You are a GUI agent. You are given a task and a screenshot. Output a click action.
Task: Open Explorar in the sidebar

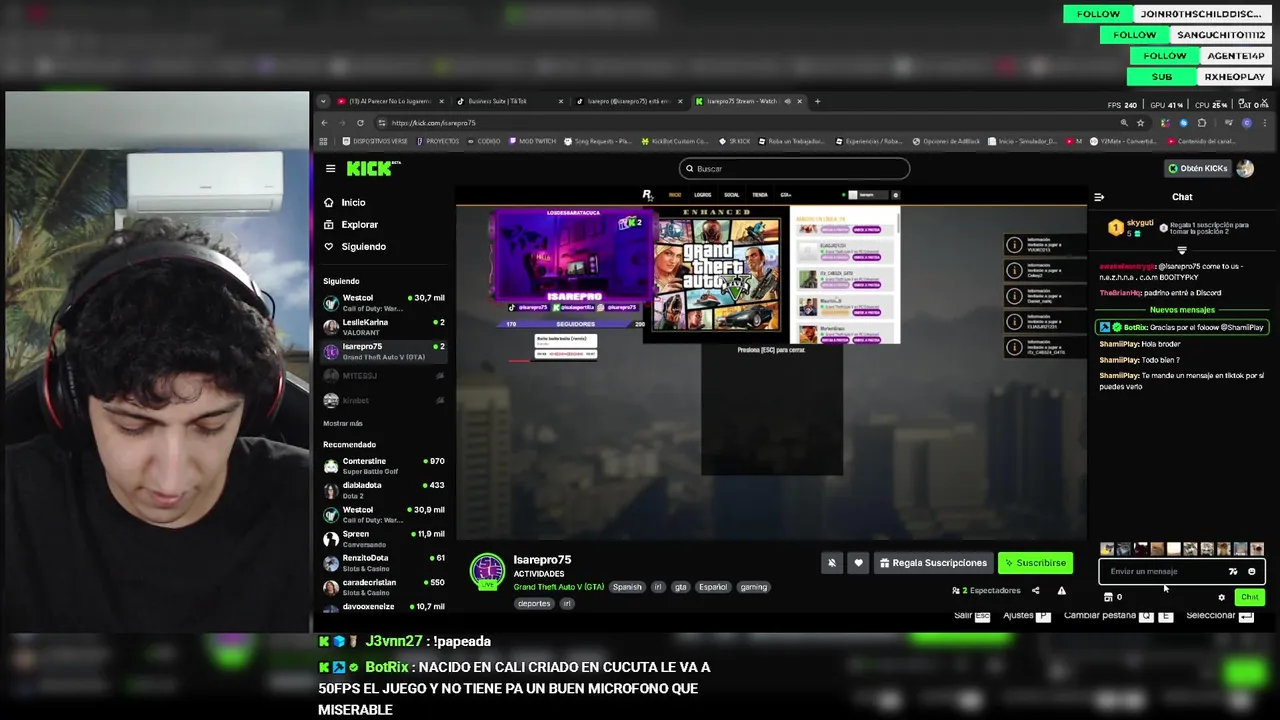(350, 224)
